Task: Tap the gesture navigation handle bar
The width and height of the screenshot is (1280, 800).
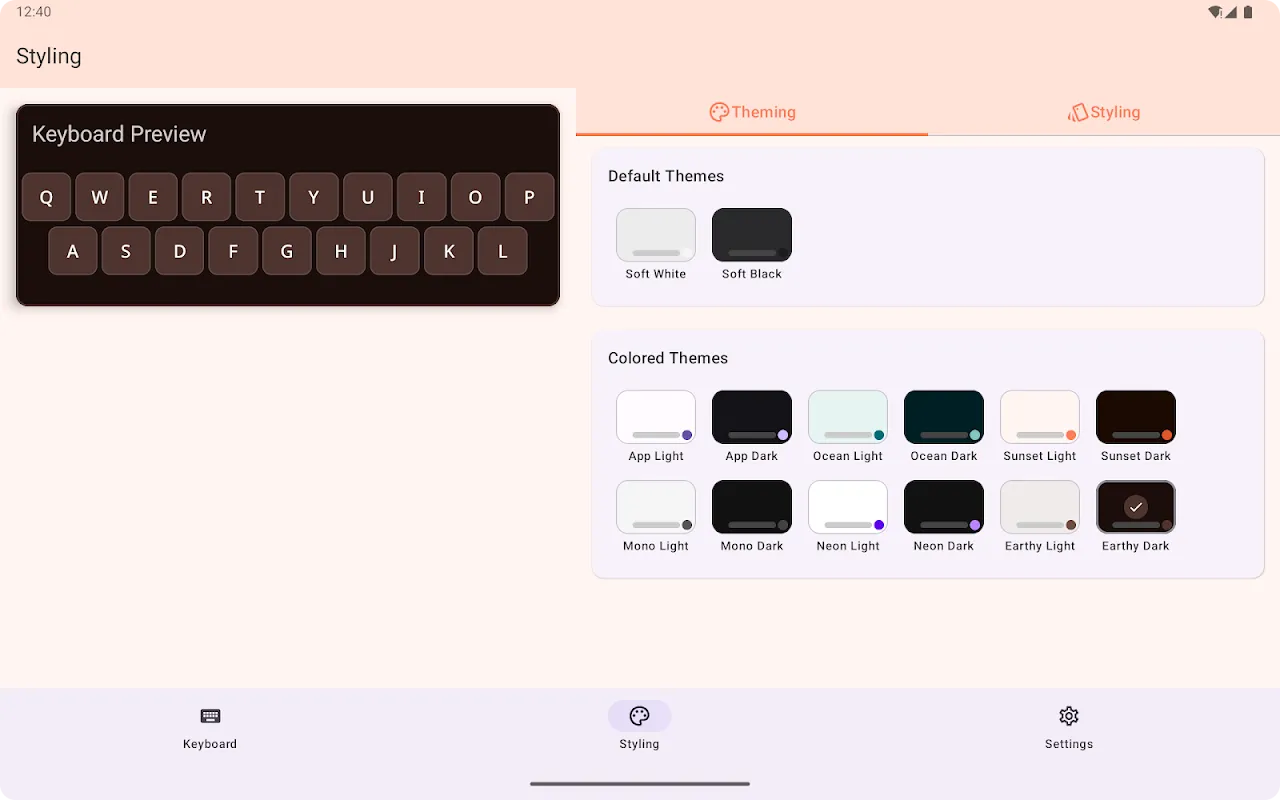Action: (x=640, y=784)
